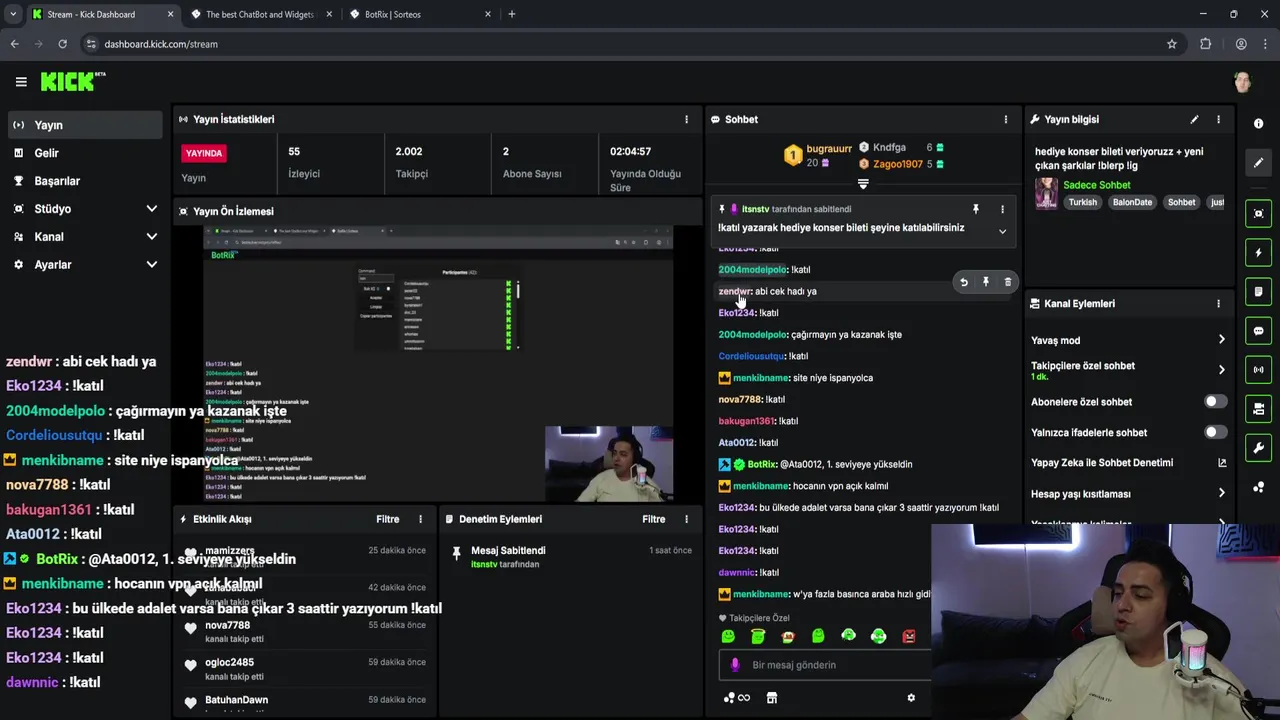
Task: Click the stream preview thumbnail
Action: tap(438, 363)
